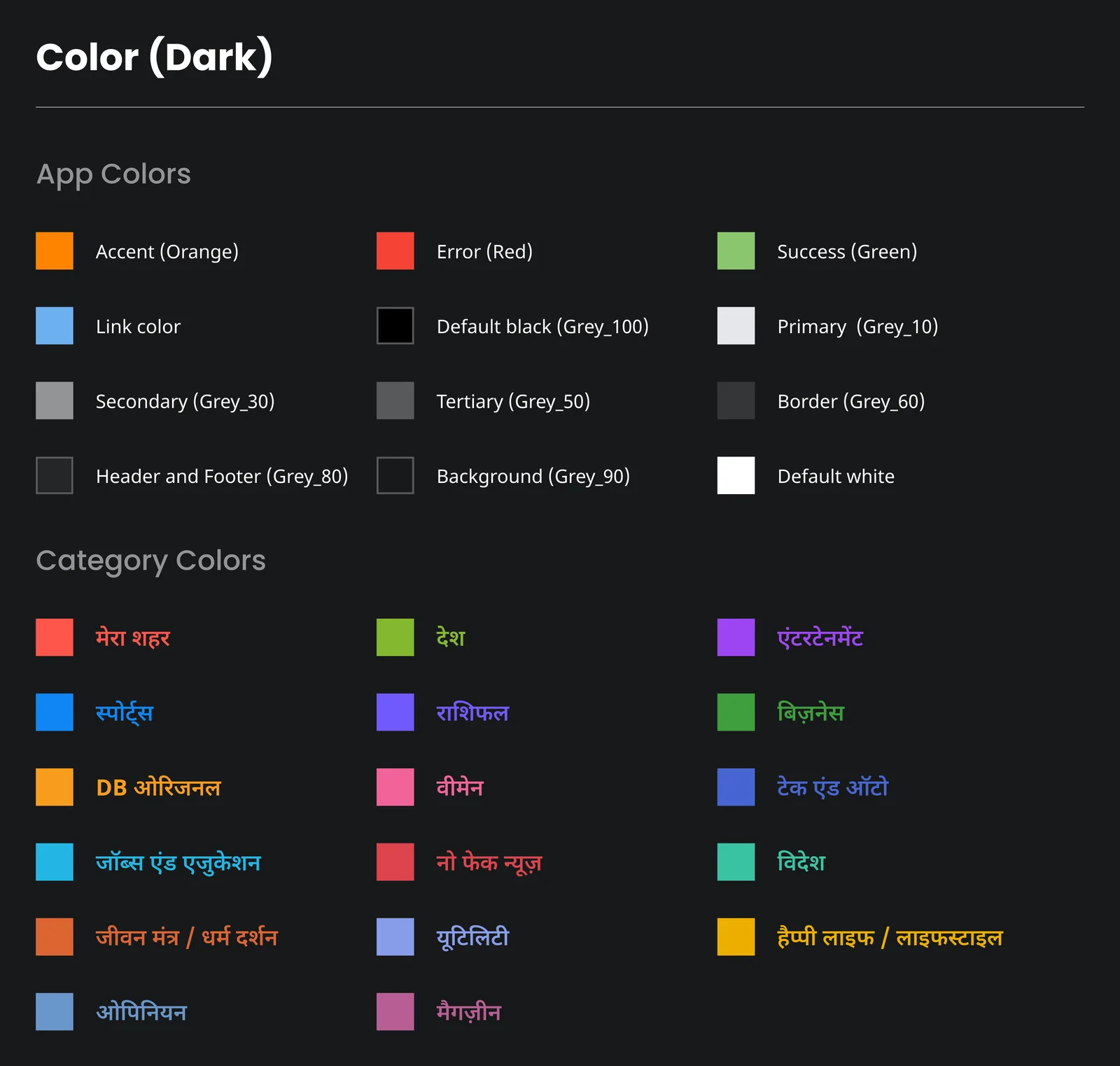Screen dimensions: 1120x1066
Task: Click the Category Colors section heading
Action: [x=151, y=561]
